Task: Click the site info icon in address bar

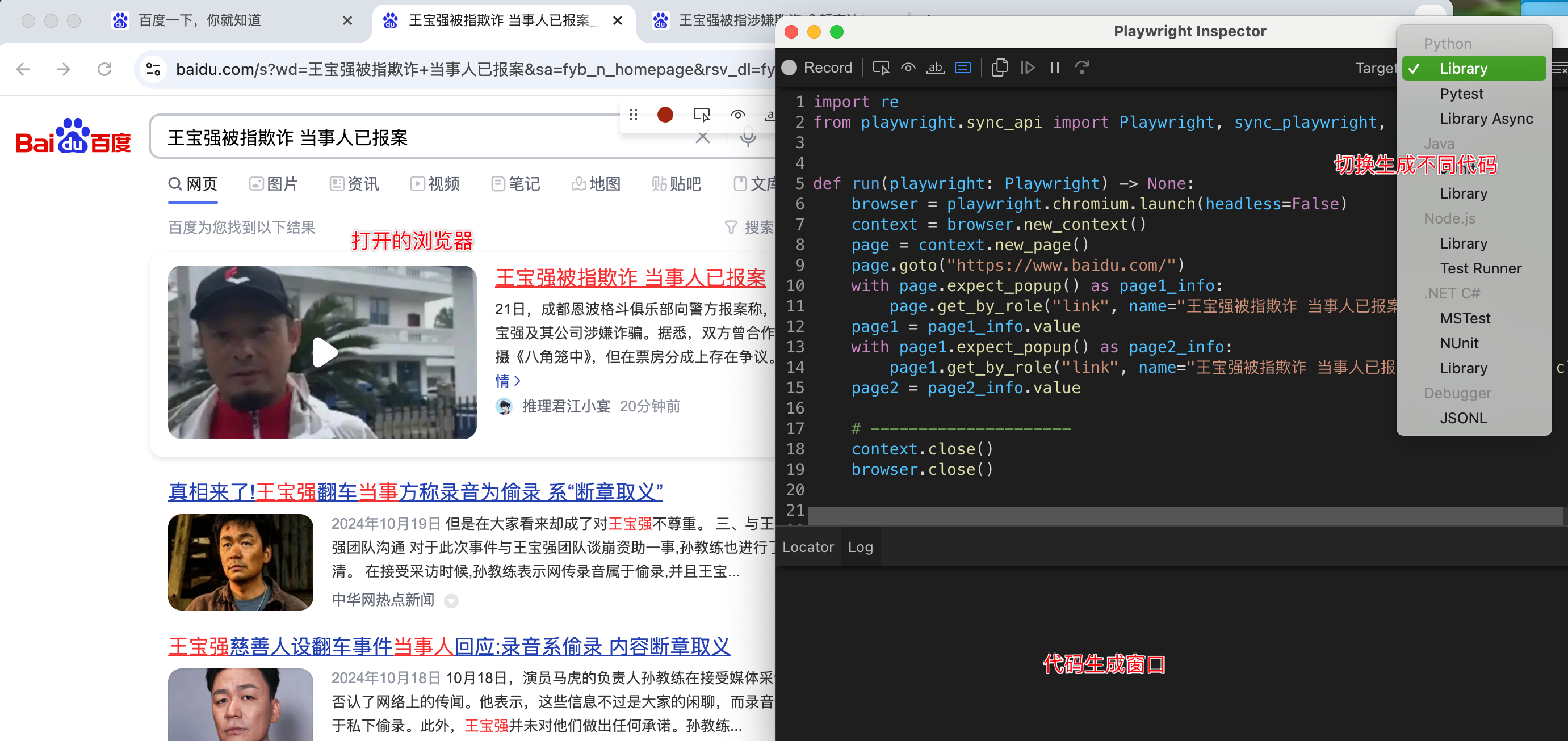Action: [x=153, y=69]
